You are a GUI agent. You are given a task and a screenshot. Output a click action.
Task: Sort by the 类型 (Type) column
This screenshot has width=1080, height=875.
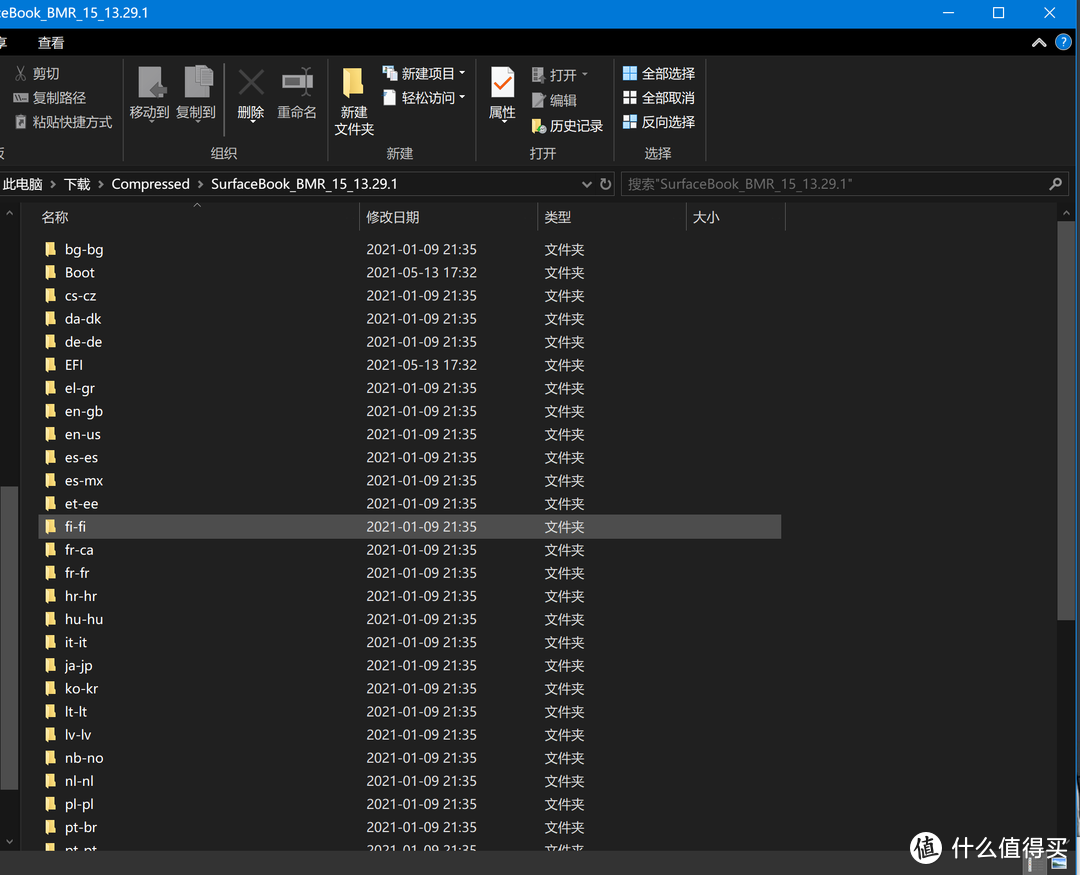click(557, 217)
